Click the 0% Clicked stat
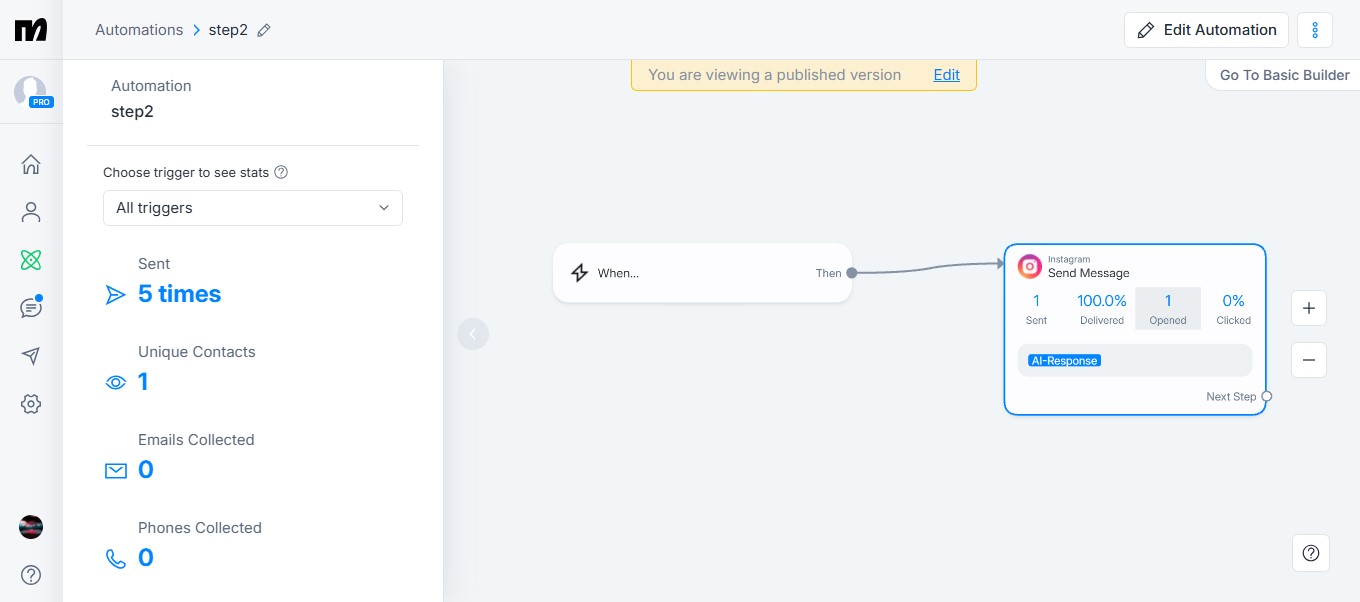Viewport: 1360px width, 602px height. (1233, 309)
